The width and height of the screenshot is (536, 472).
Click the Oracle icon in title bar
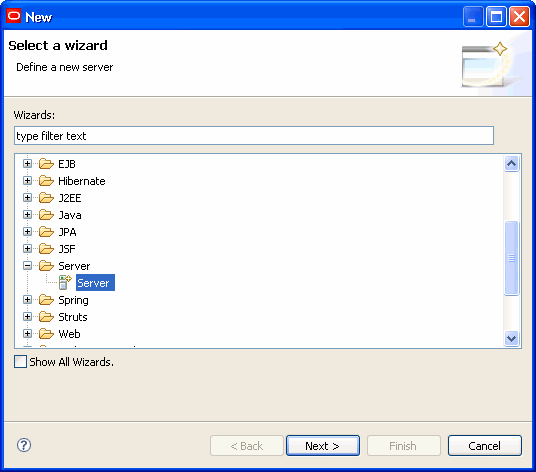pos(14,16)
